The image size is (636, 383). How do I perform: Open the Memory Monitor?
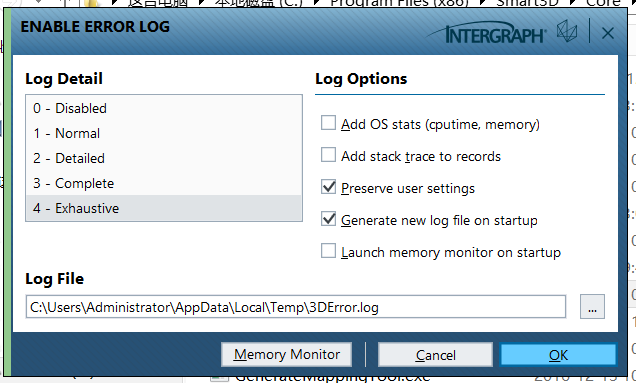pyautogui.click(x=286, y=355)
